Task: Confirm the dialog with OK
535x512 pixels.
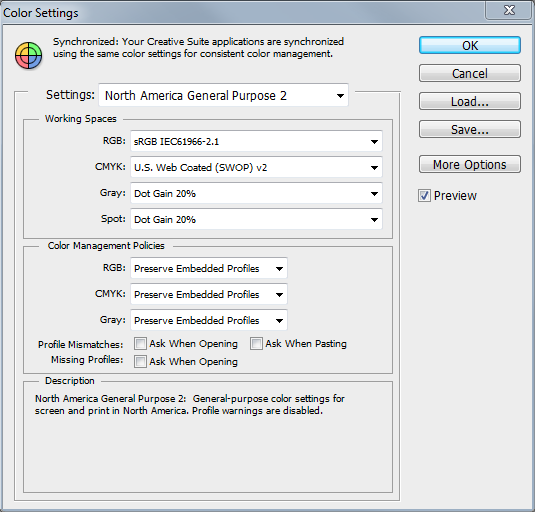Action: pyautogui.click(x=470, y=45)
